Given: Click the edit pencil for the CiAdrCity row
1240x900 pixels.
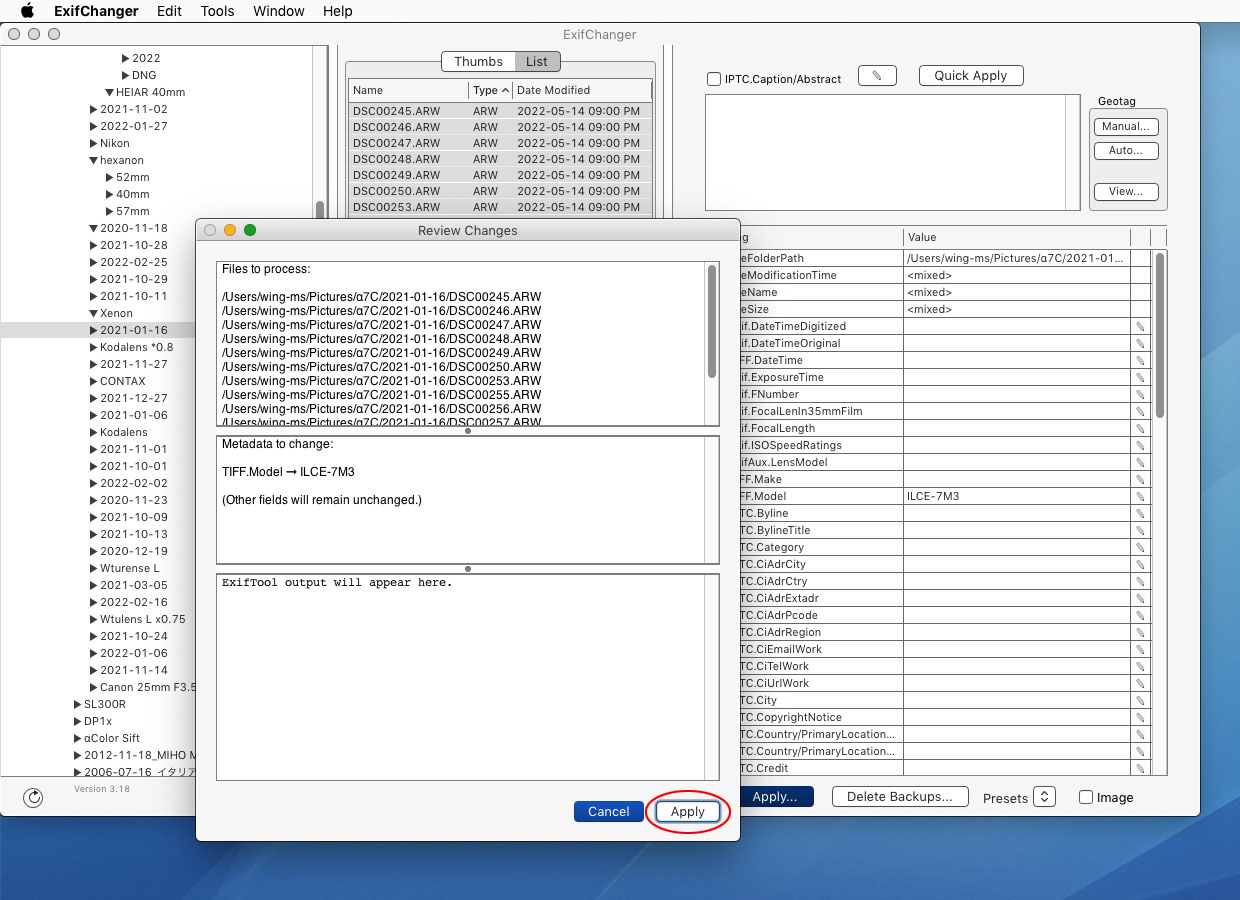Looking at the screenshot, I should [x=1139, y=564].
